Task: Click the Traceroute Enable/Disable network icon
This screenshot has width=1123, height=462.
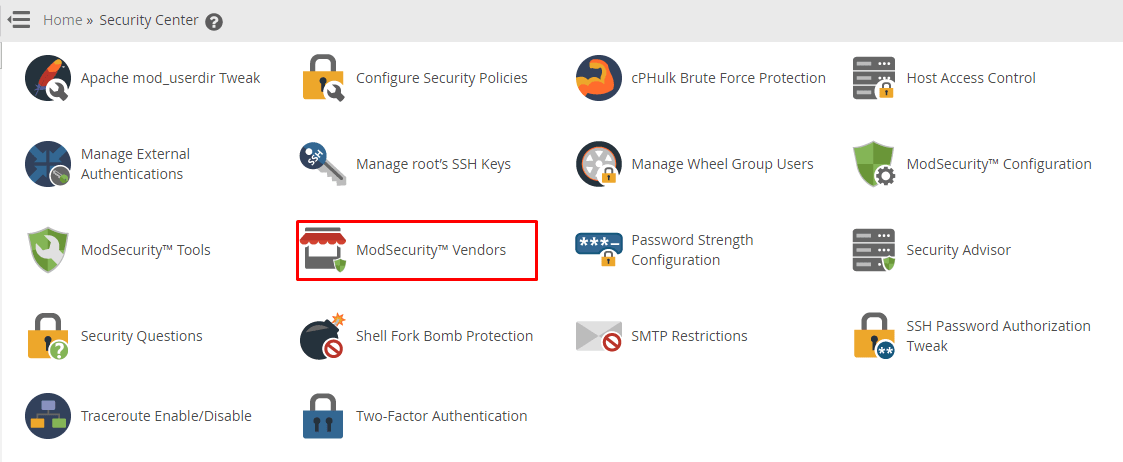Action: [48, 416]
